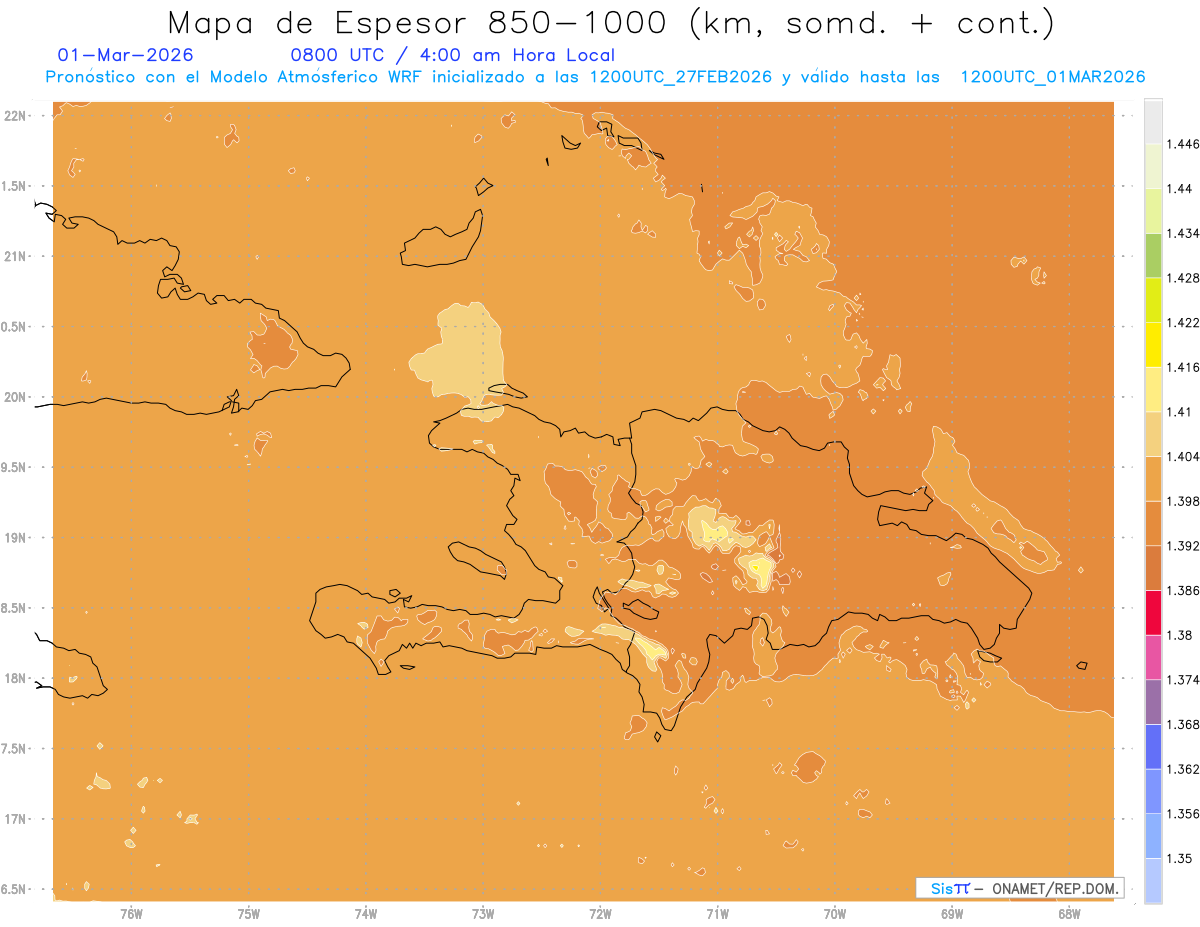Click the legend value 1.44

point(1181,189)
